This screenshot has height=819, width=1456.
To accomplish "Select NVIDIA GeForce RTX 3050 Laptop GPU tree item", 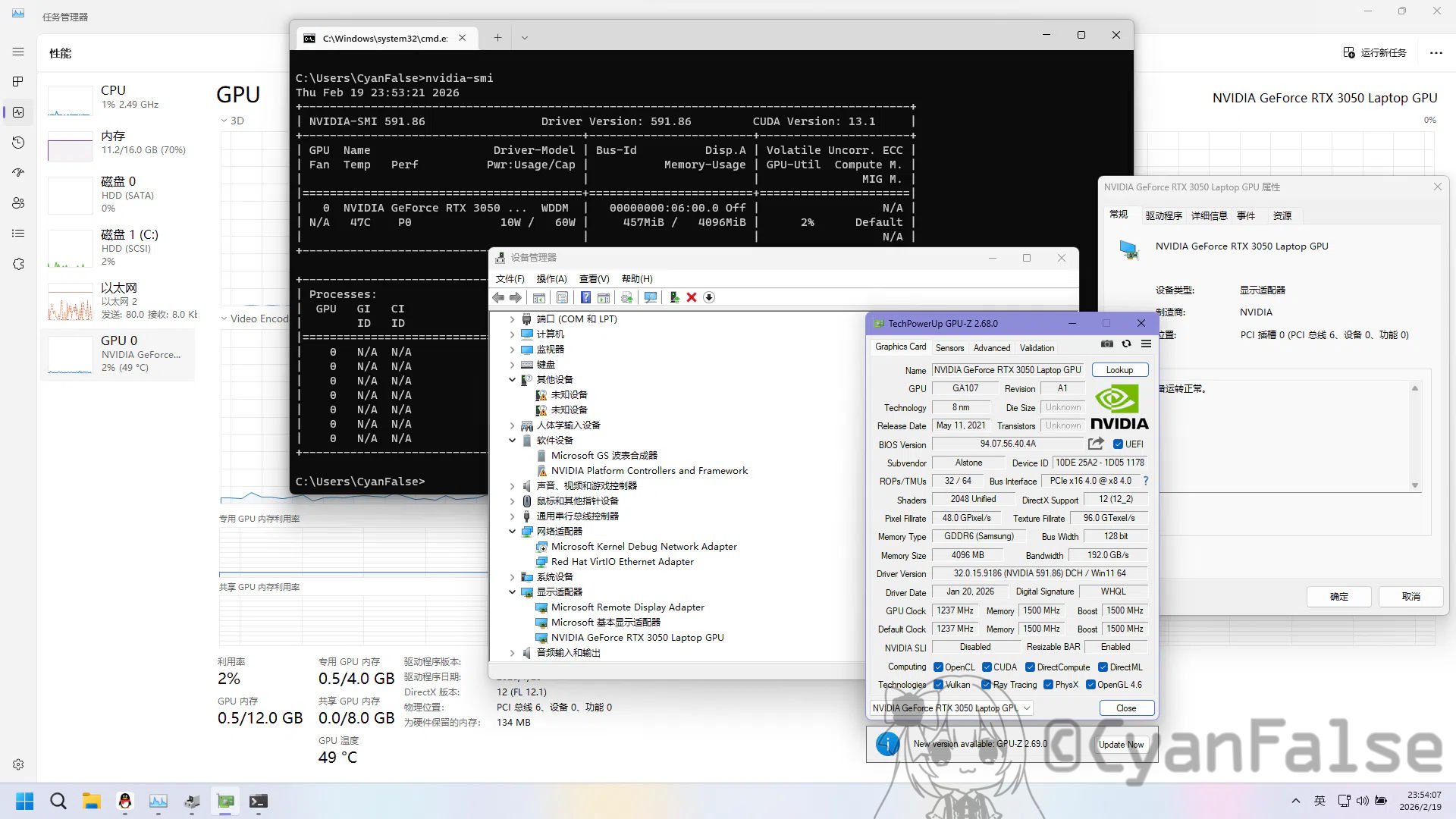I will pyautogui.click(x=637, y=638).
